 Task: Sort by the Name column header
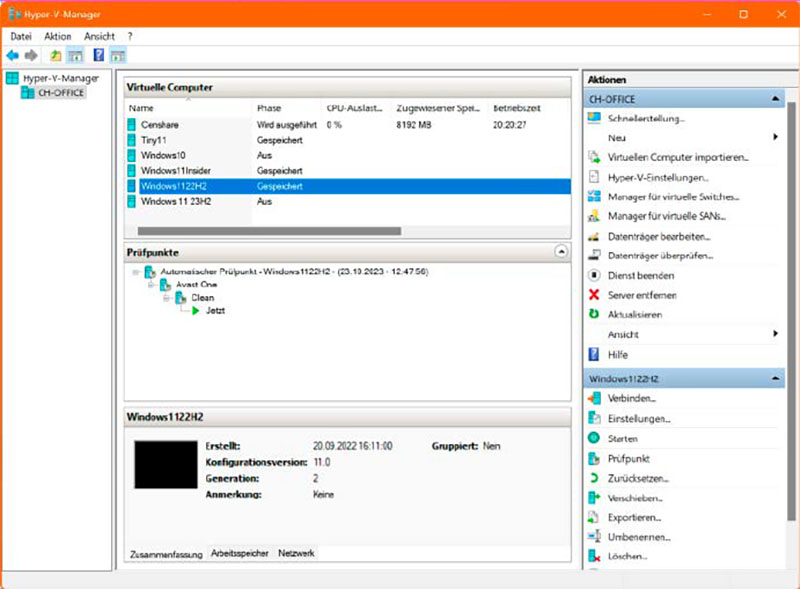(x=189, y=108)
